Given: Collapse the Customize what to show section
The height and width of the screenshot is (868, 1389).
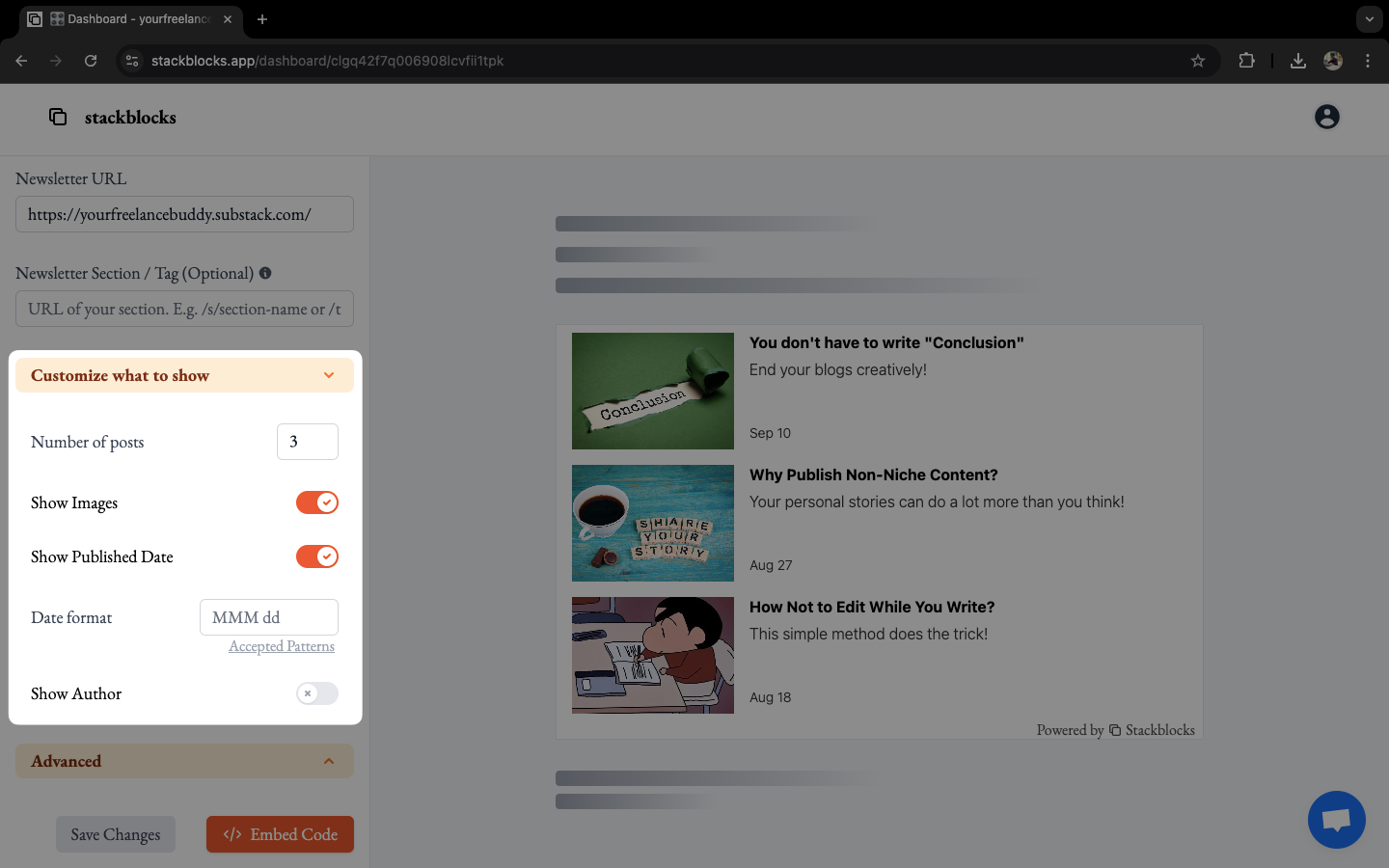Looking at the screenshot, I should [184, 375].
